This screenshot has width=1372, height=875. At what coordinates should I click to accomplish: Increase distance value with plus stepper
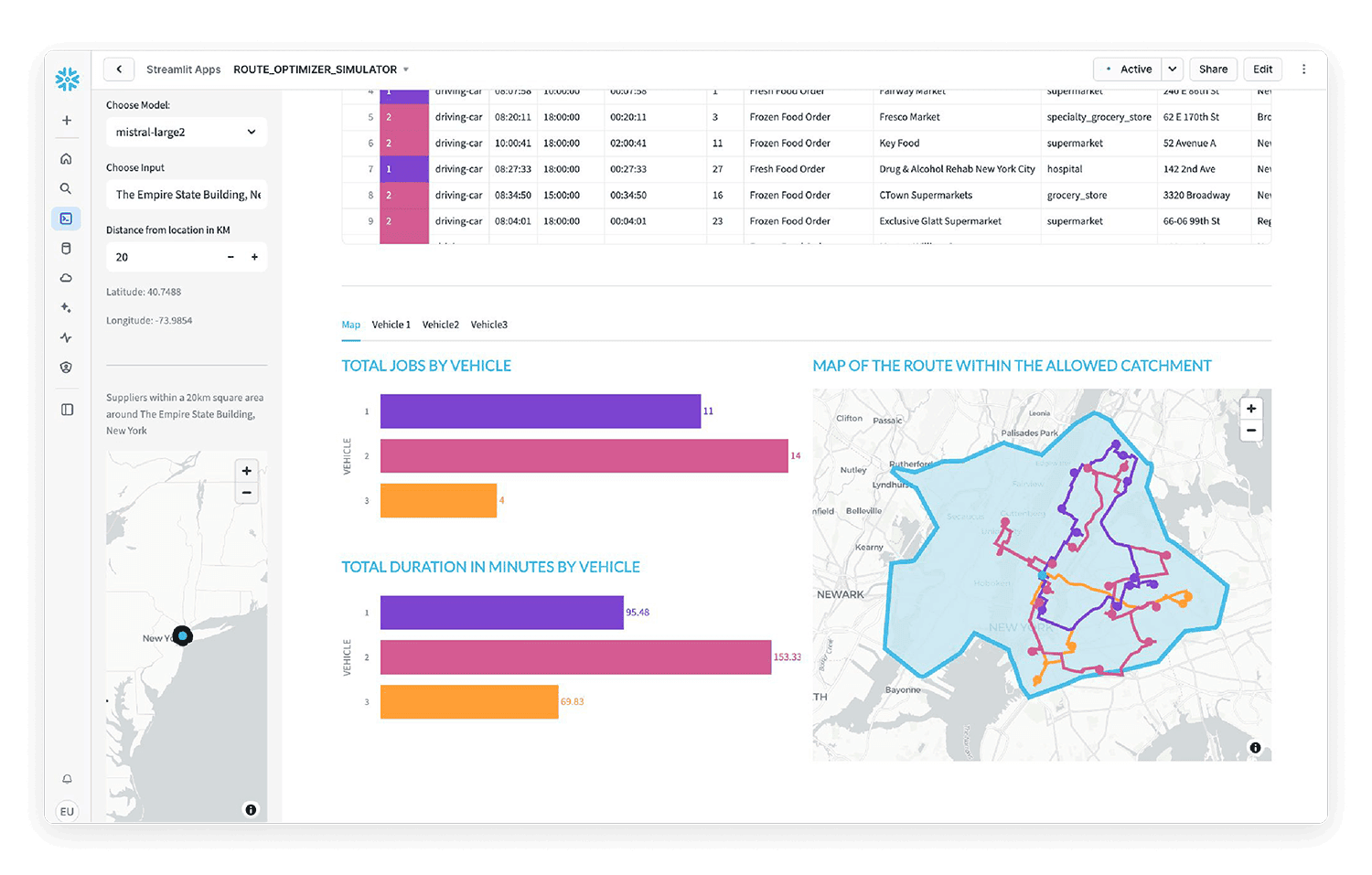(x=254, y=258)
